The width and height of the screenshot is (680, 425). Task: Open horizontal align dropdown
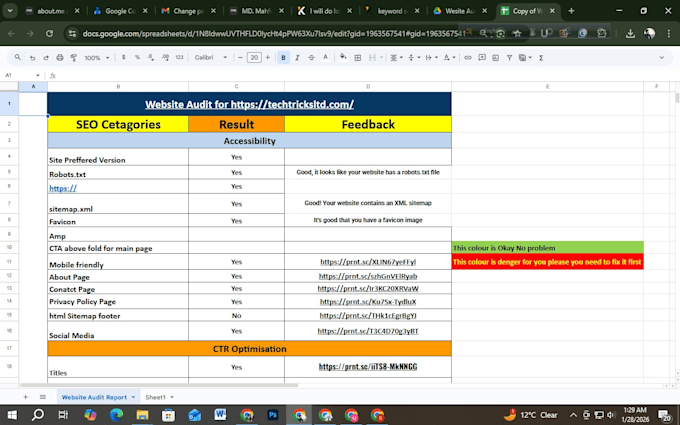click(x=396, y=58)
